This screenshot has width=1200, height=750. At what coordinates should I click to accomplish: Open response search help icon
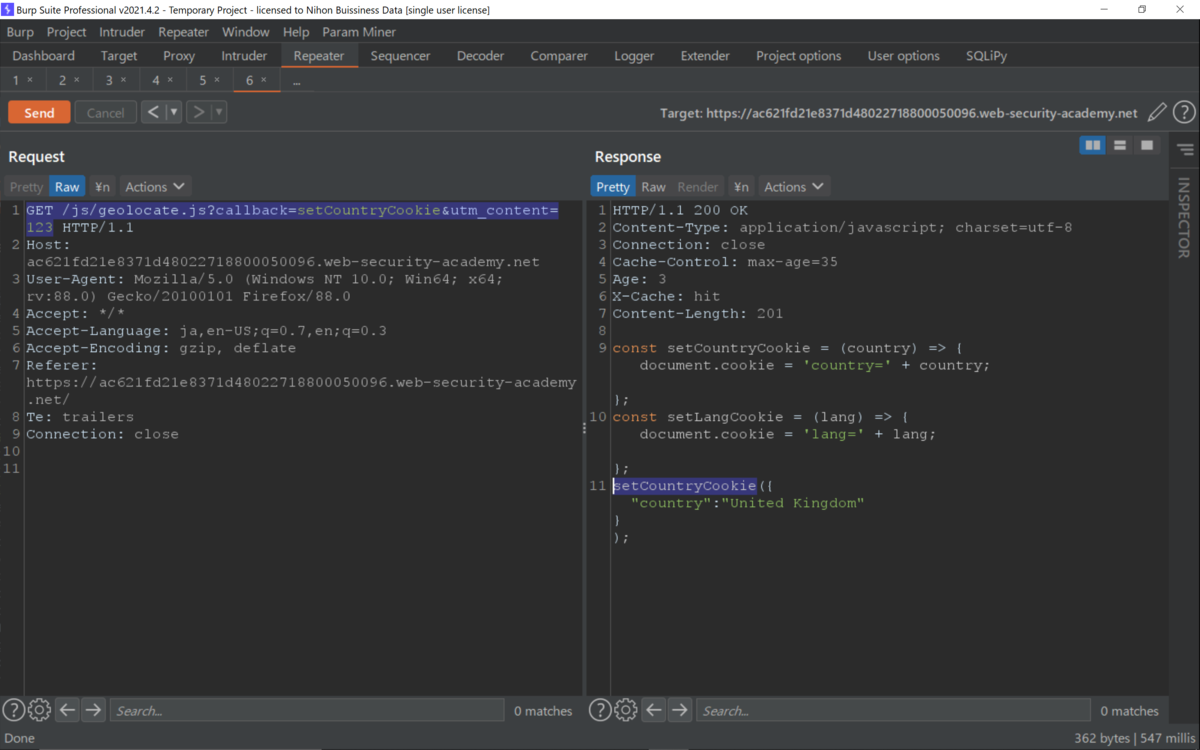[599, 710]
